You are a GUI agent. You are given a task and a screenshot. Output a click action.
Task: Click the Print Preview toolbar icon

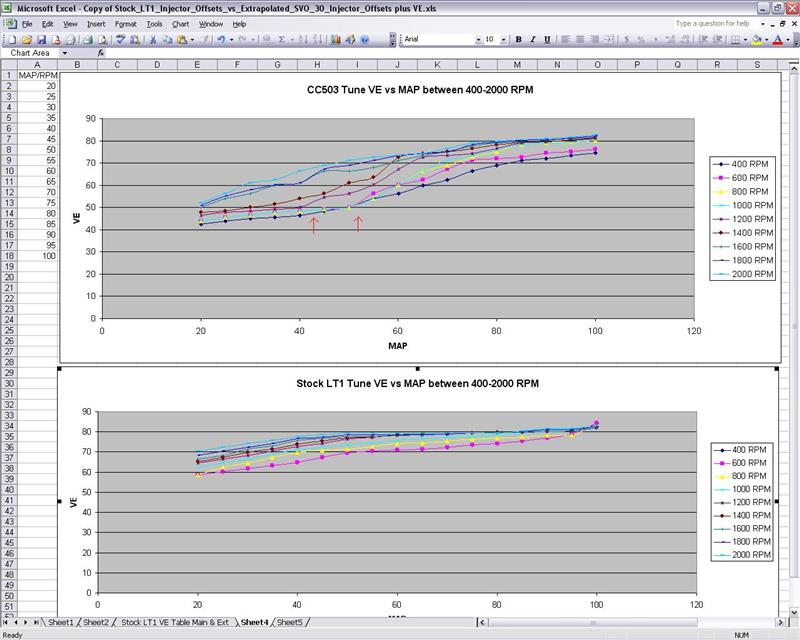(x=103, y=40)
